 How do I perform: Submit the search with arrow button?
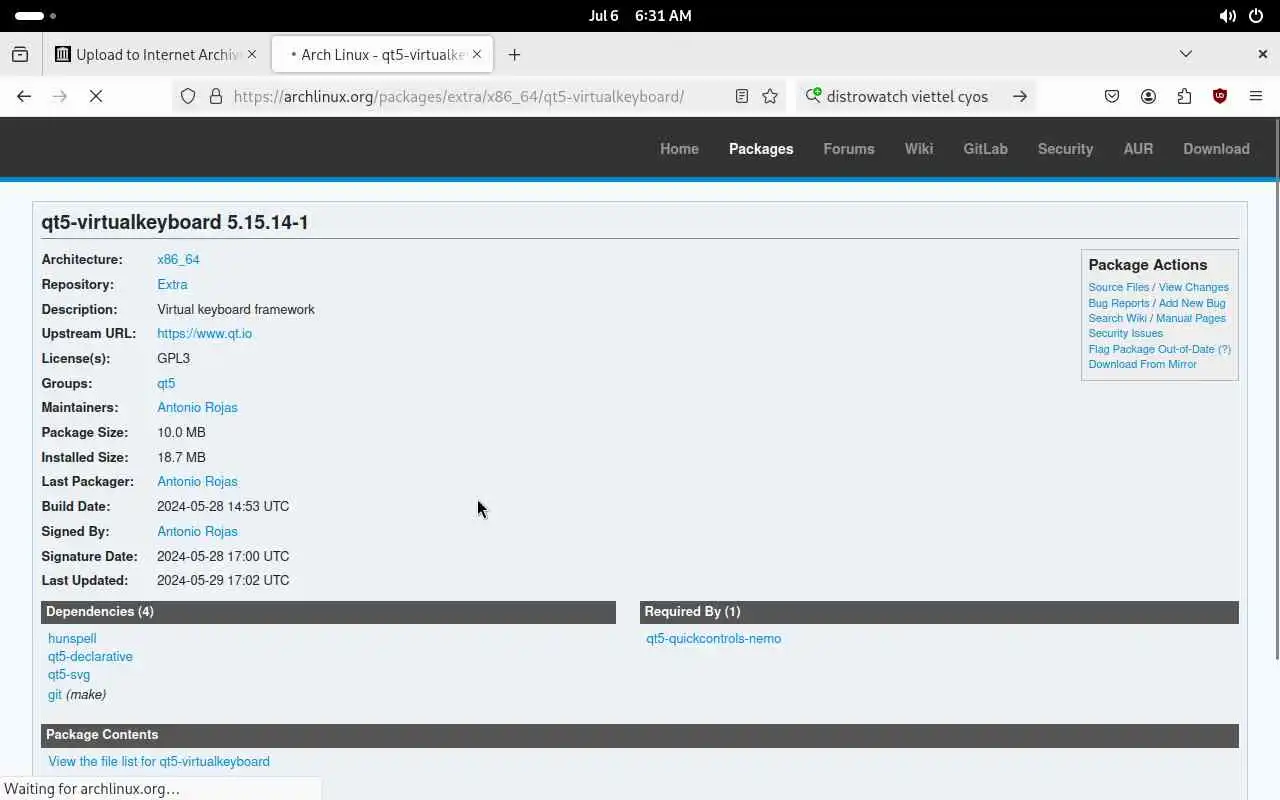[1020, 96]
